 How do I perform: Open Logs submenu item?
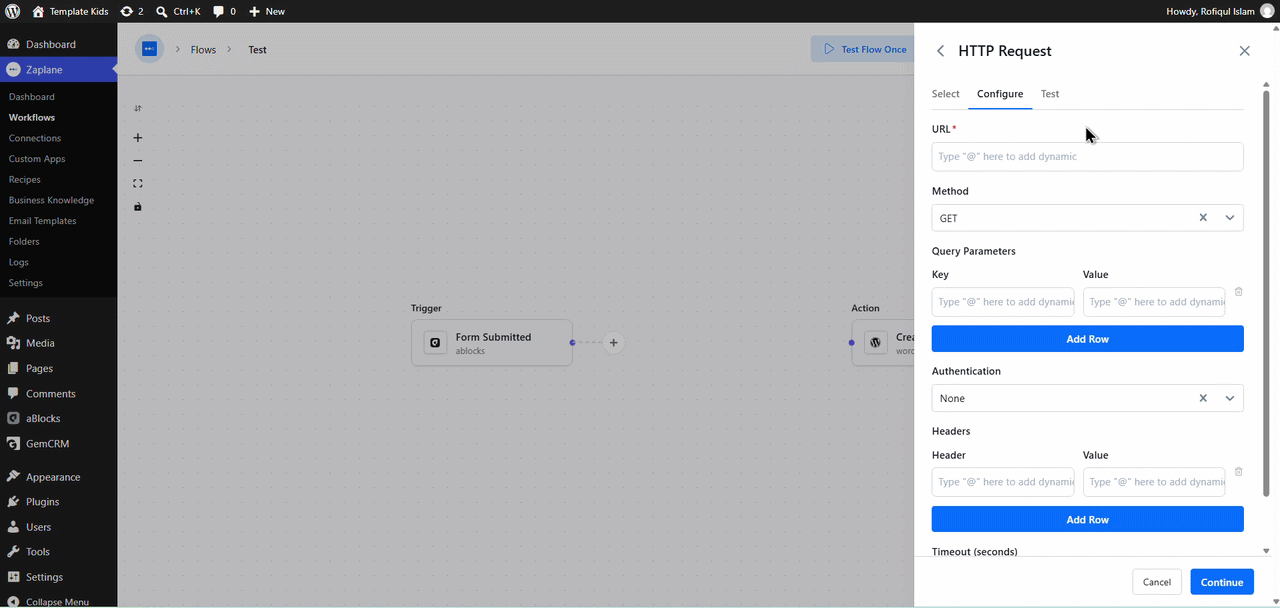click(x=19, y=262)
